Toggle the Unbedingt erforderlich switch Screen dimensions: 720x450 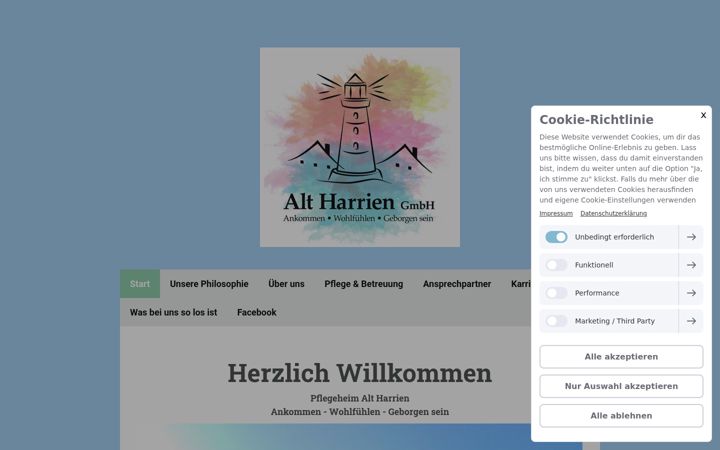pos(556,237)
